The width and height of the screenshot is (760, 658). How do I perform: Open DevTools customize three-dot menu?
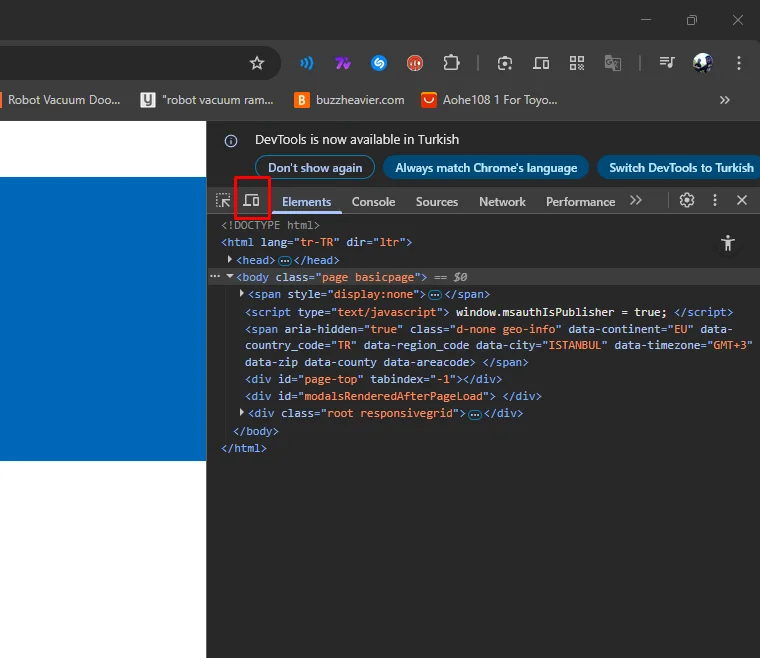click(x=714, y=201)
